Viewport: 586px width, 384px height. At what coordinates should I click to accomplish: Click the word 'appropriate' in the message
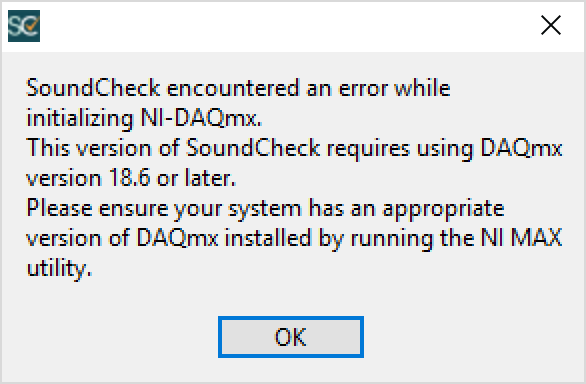(444, 209)
